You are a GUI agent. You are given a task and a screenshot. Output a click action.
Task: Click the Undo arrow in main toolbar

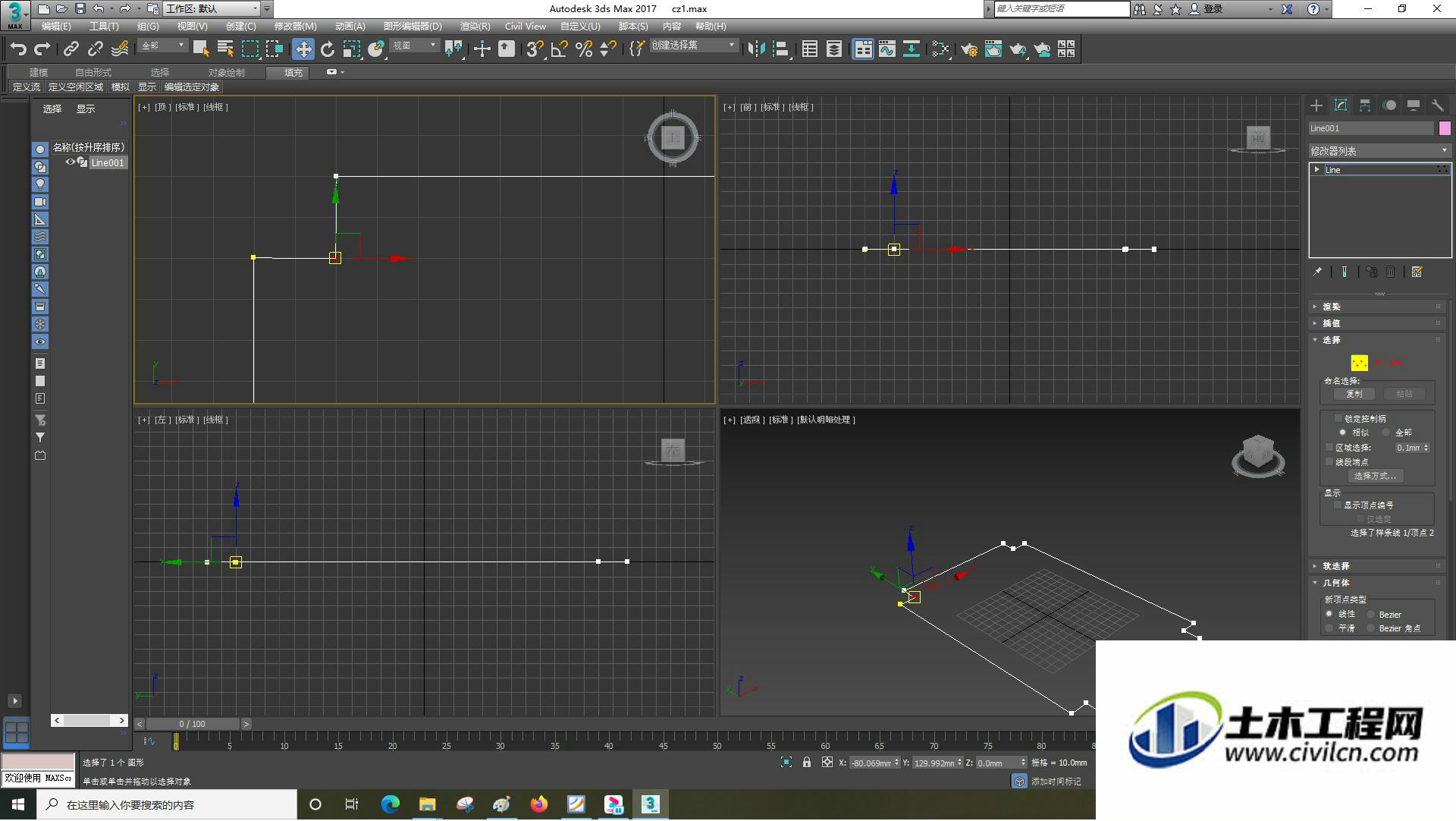tap(18, 49)
